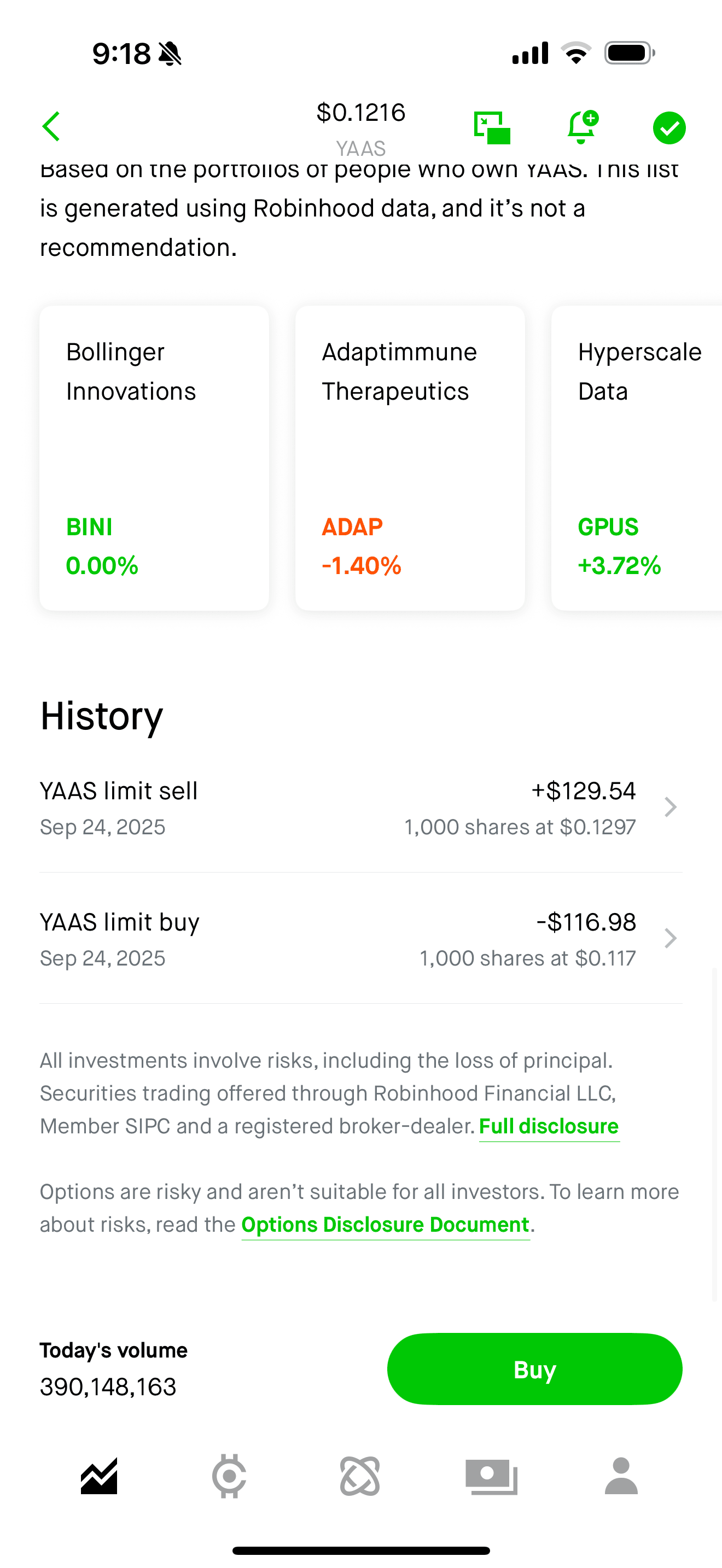The image size is (722, 1568).
Task: Open the Adaptimmune Therapeutics ADAP card
Action: pos(410,458)
